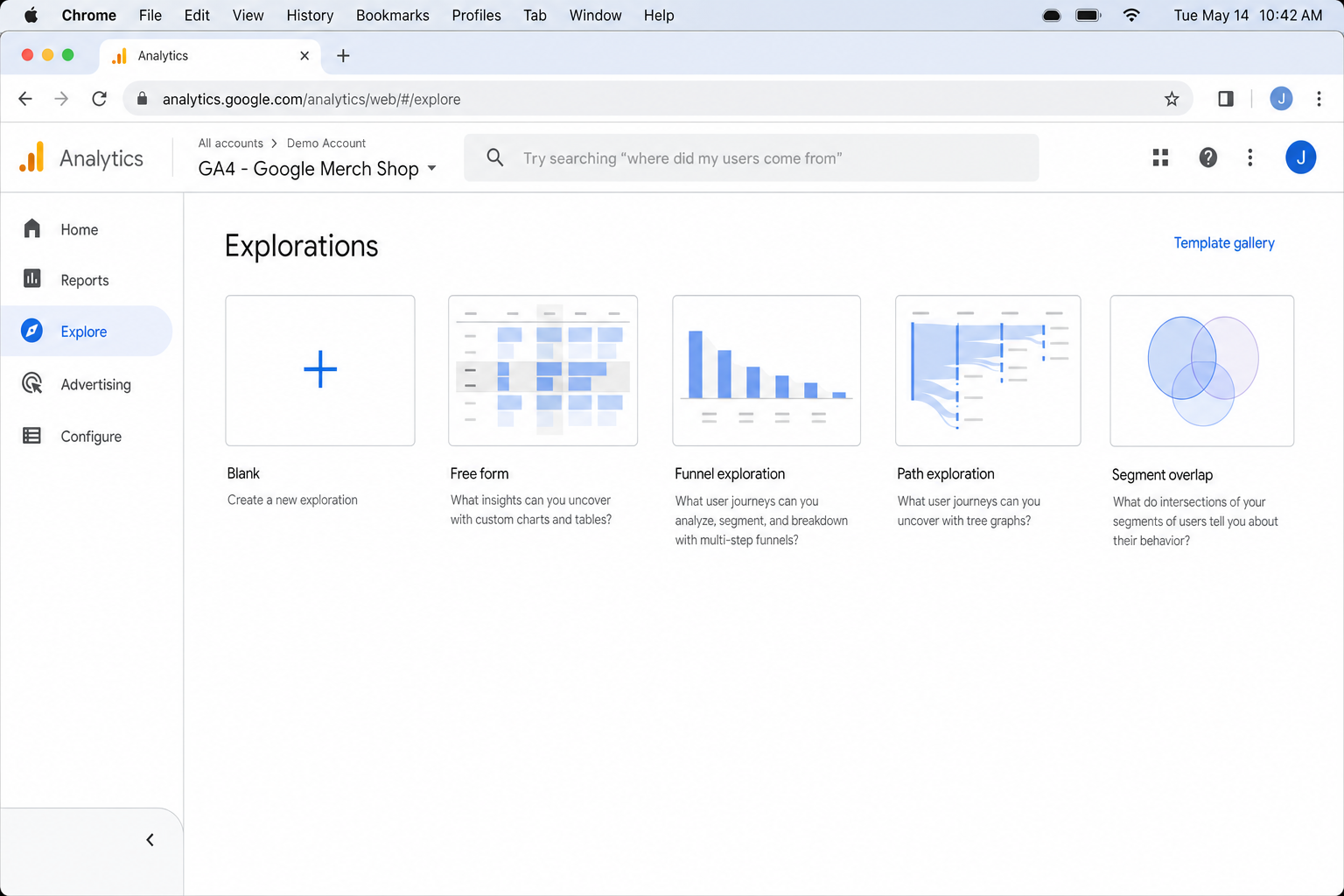This screenshot has height=896, width=1344.
Task: Select the Explore compass icon
Action: pyautogui.click(x=32, y=331)
